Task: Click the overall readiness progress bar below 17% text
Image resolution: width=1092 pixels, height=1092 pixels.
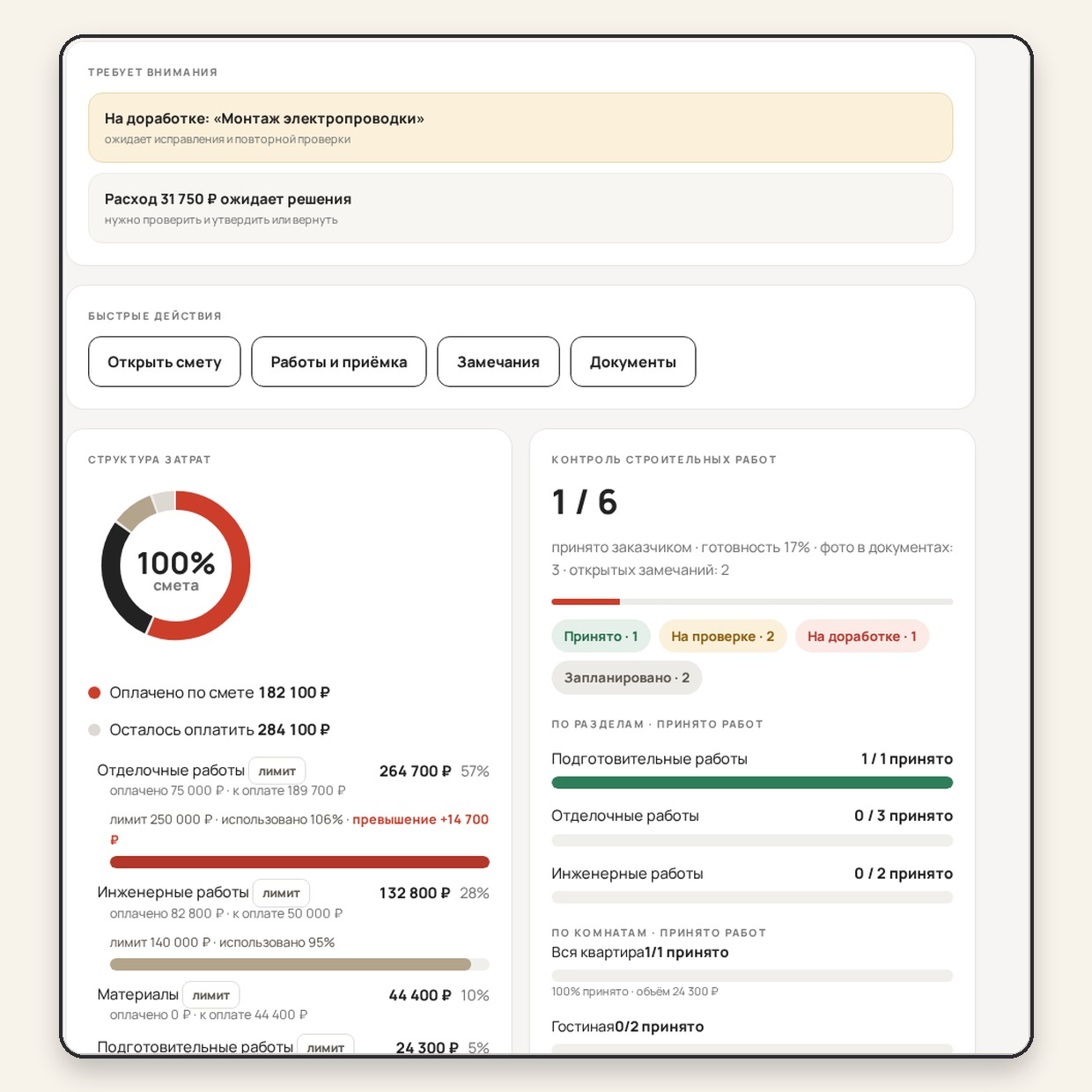Action: point(752,601)
